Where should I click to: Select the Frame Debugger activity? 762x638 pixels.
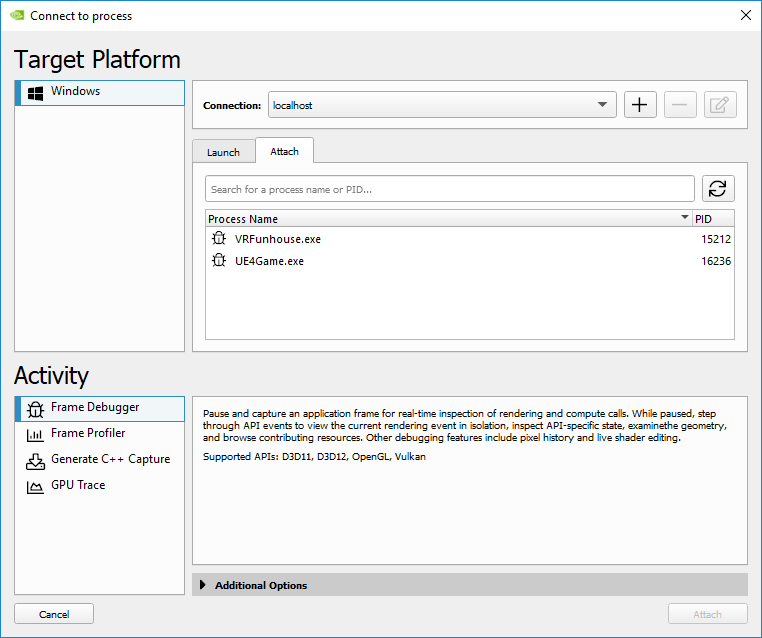coord(95,408)
